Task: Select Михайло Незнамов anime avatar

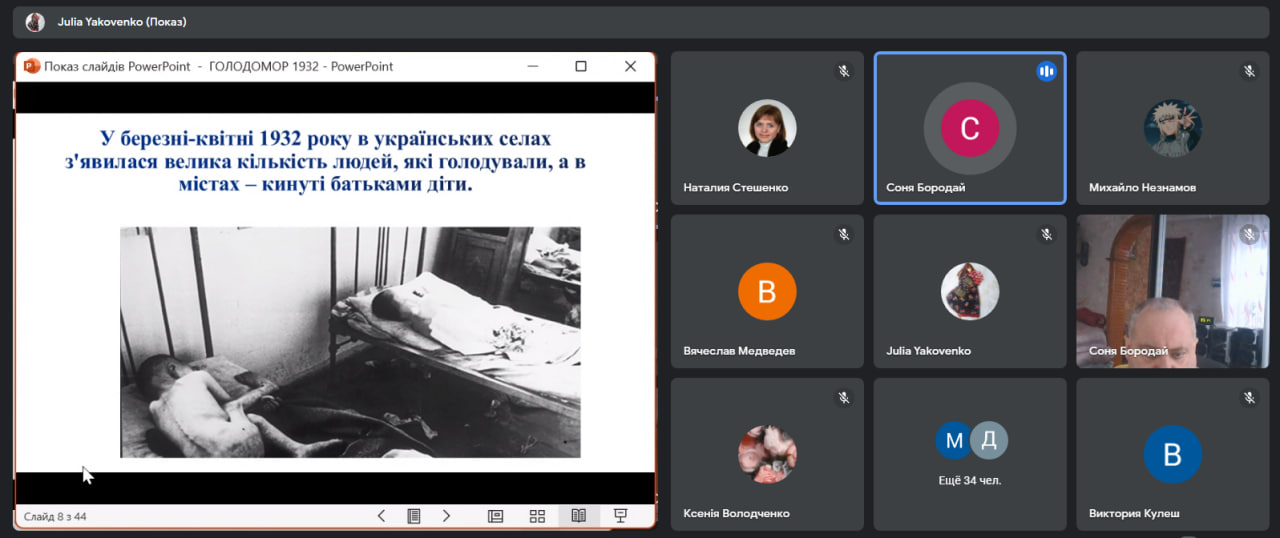Action: point(1172,128)
